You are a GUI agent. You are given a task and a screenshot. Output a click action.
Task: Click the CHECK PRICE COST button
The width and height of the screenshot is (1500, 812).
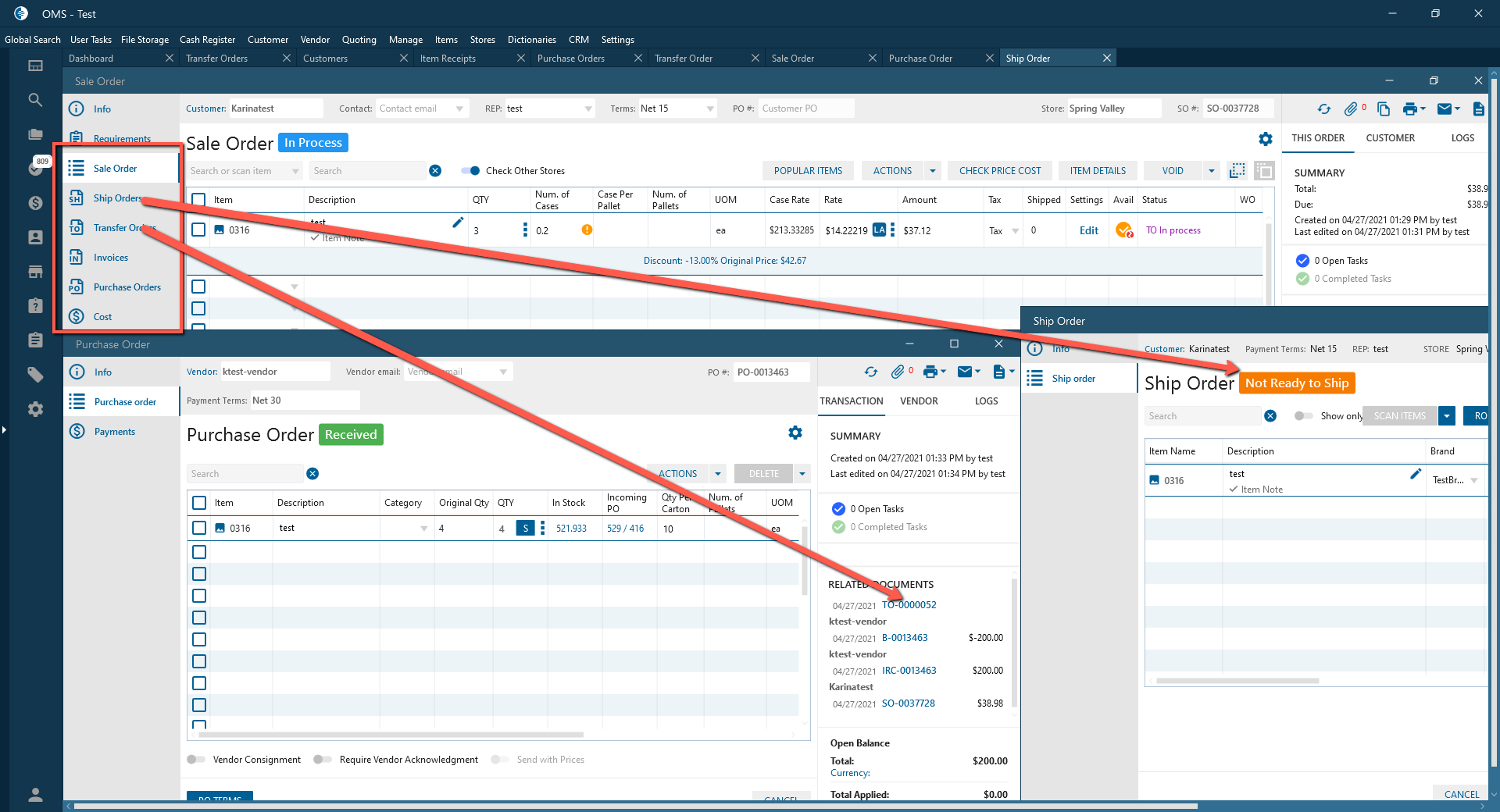point(1000,171)
